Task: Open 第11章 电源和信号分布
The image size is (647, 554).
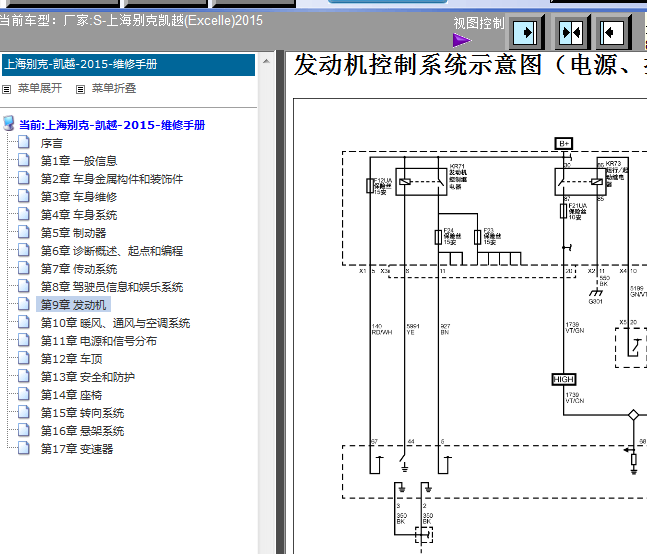Action: click(98, 341)
